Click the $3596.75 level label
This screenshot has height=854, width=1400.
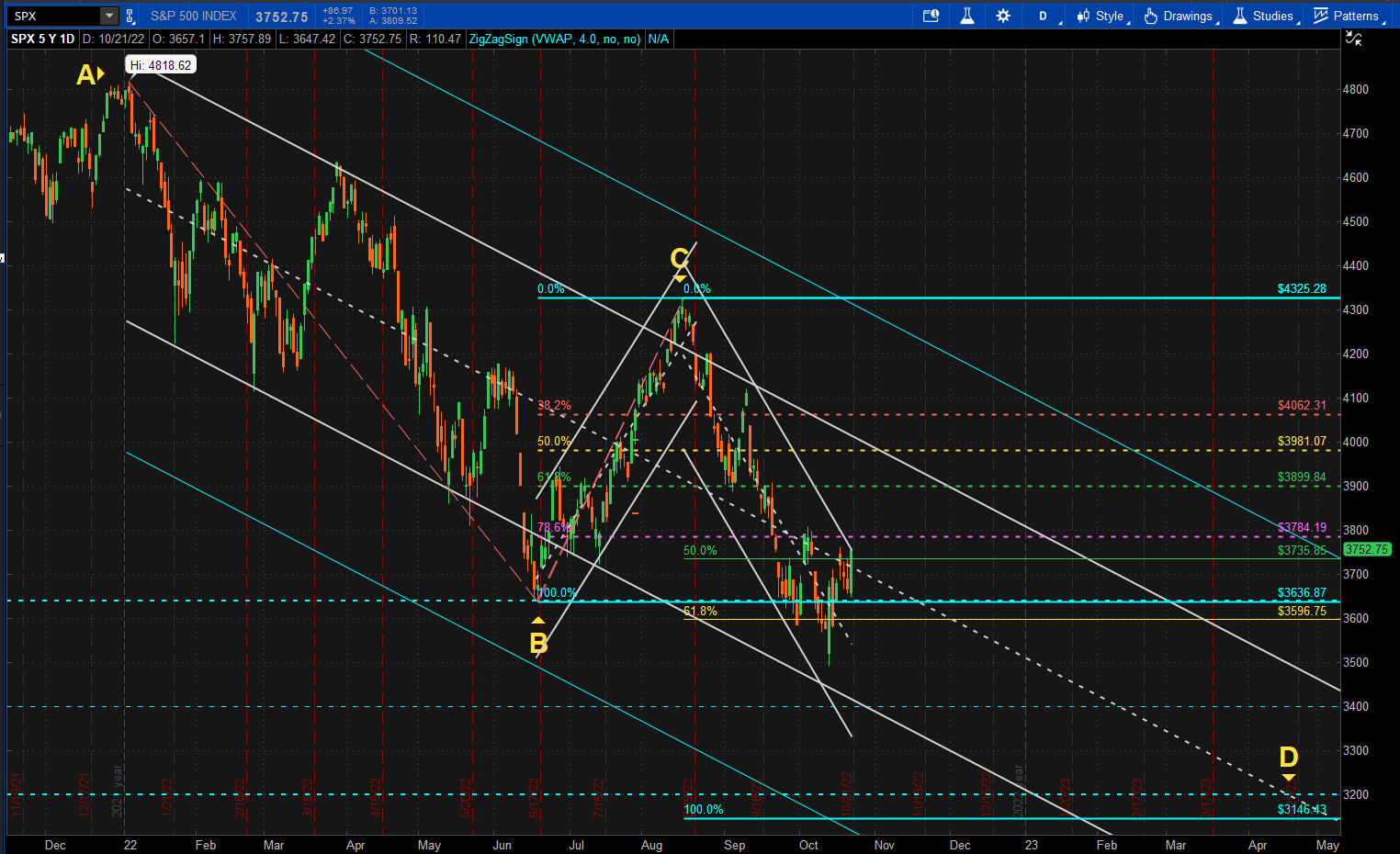[1302, 611]
